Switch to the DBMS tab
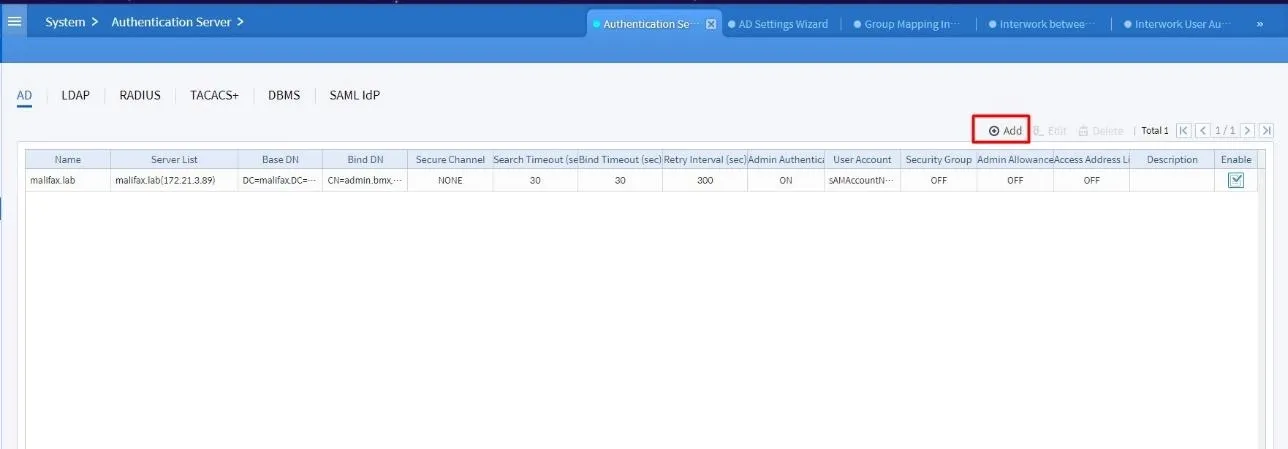Image resolution: width=1288 pixels, height=449 pixels. (x=284, y=96)
